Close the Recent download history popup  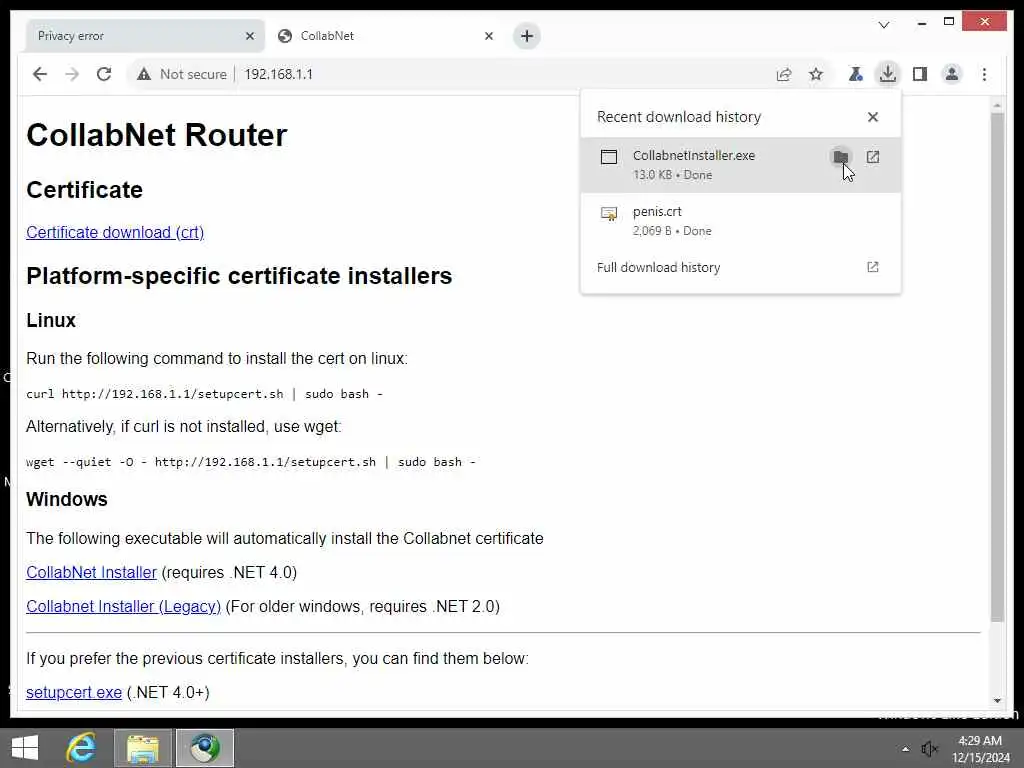click(x=872, y=117)
